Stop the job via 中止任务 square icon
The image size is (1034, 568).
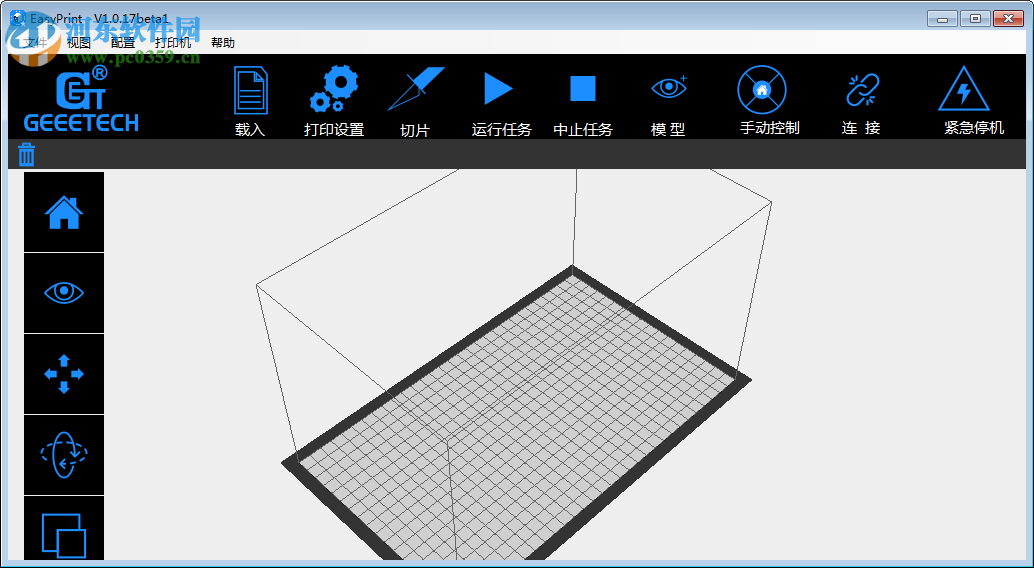[x=583, y=88]
